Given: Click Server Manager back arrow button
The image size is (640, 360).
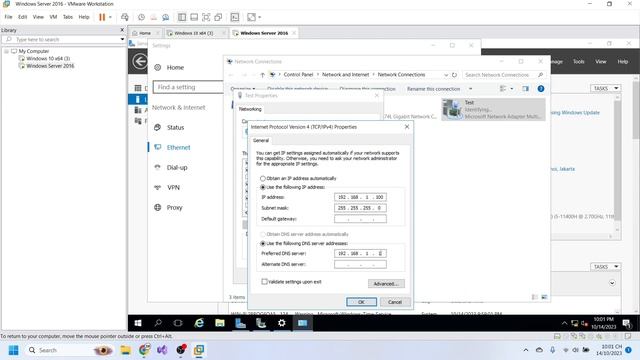Looking at the screenshot, I should (140, 62).
